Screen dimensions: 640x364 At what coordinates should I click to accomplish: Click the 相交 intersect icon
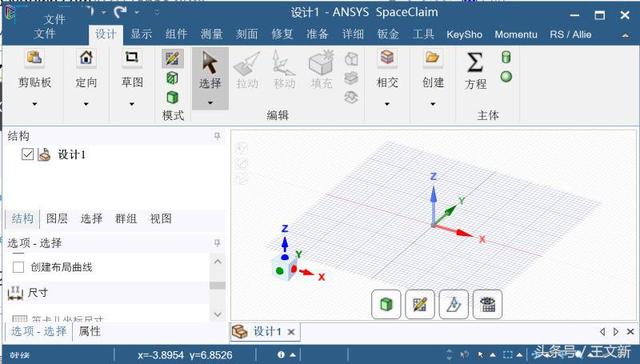(387, 58)
